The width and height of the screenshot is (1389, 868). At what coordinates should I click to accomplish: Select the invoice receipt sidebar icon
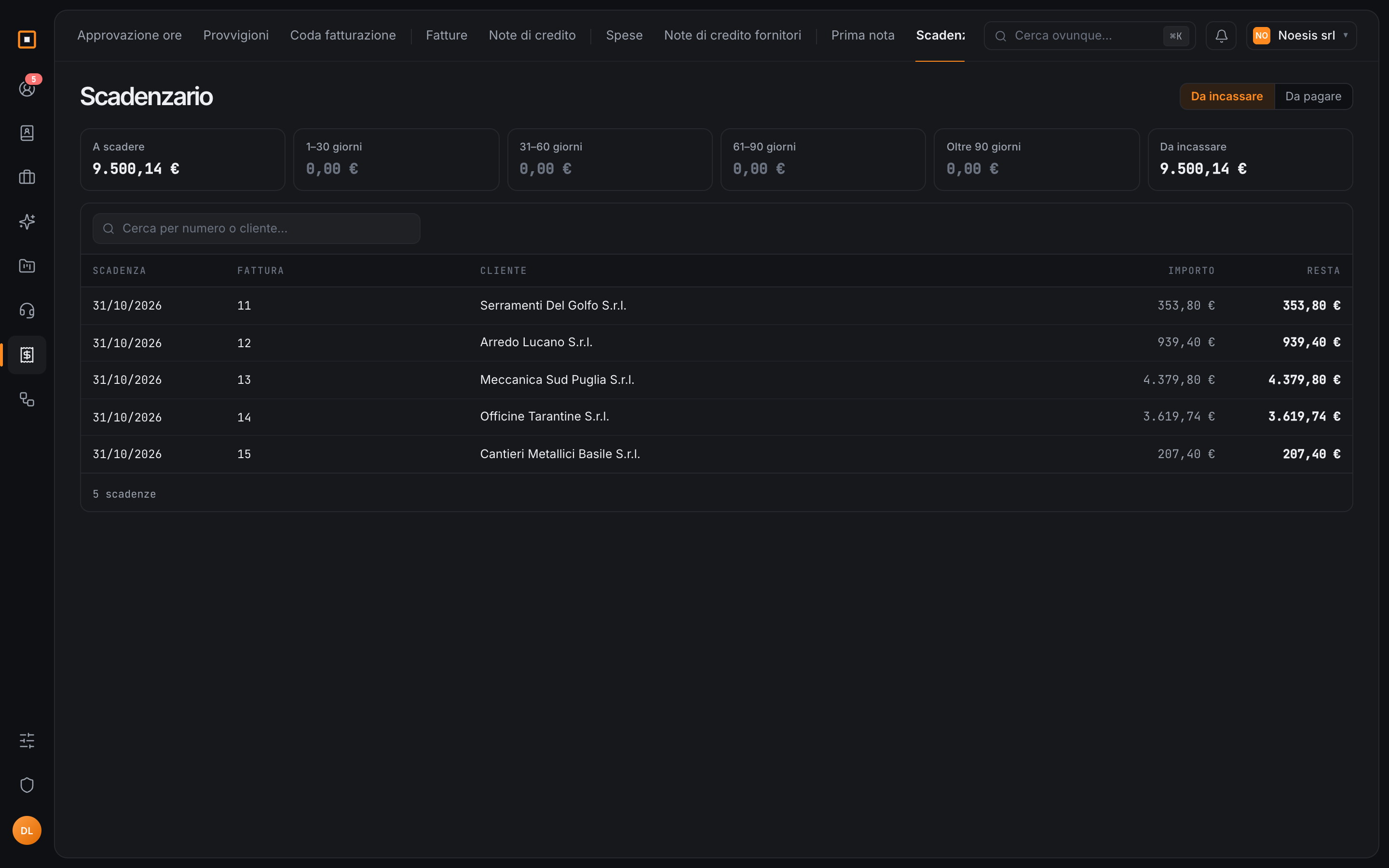[27, 355]
